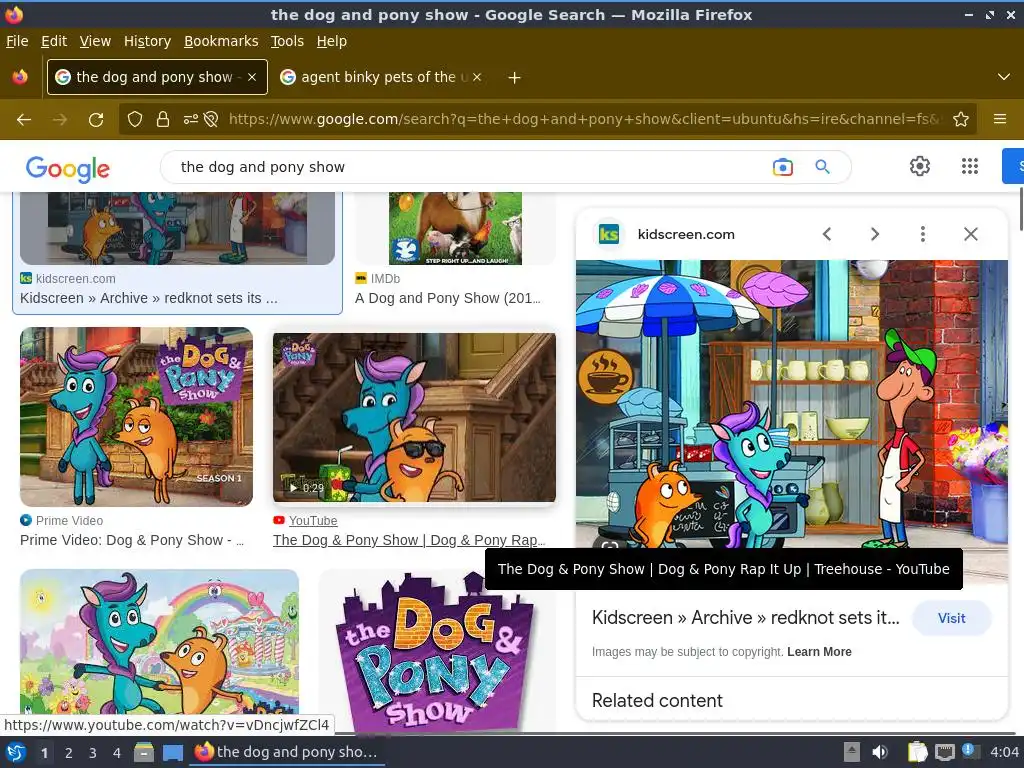Open site permissions icon in address bar

pos(191,119)
